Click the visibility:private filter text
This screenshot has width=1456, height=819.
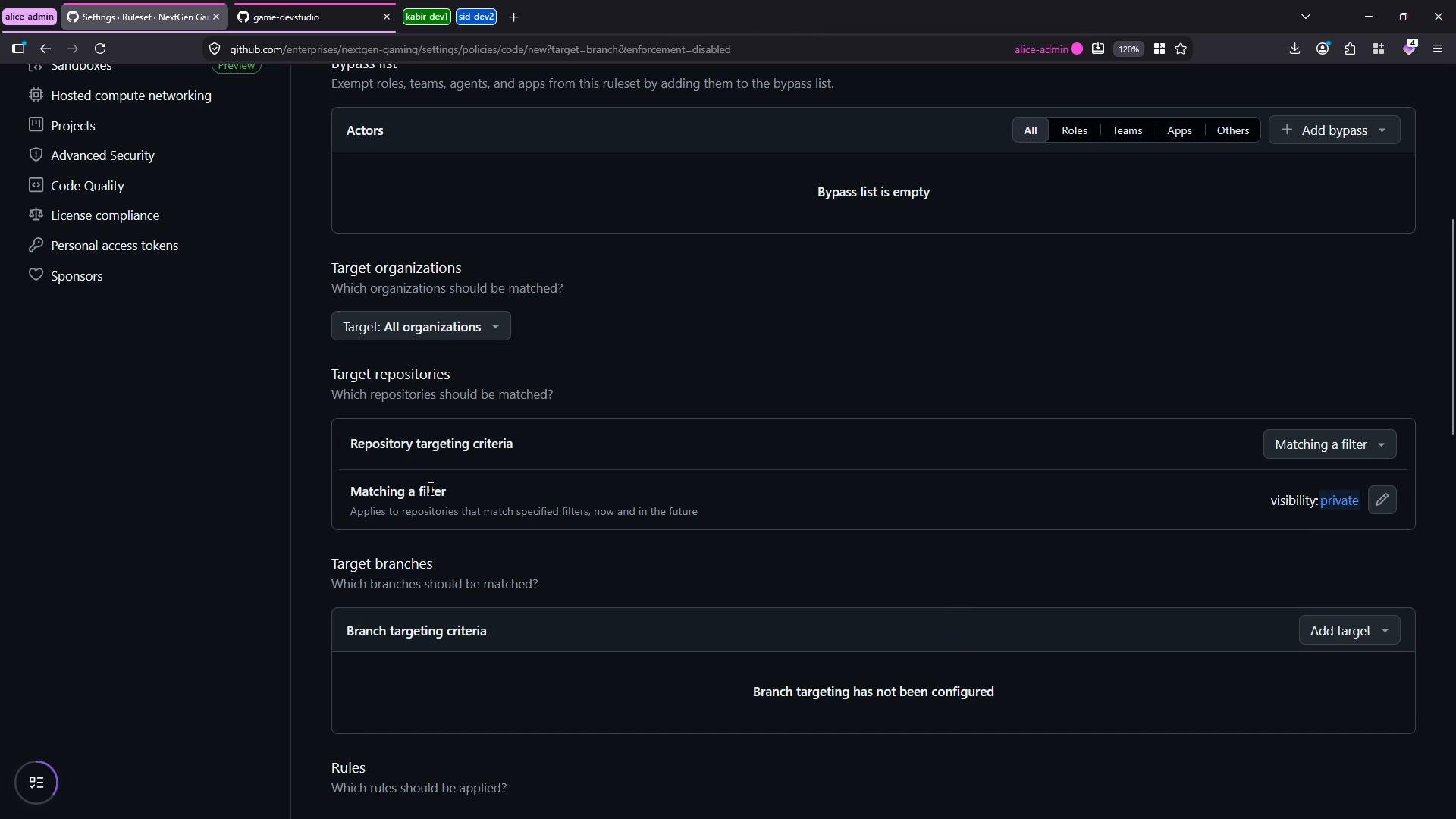(1314, 501)
